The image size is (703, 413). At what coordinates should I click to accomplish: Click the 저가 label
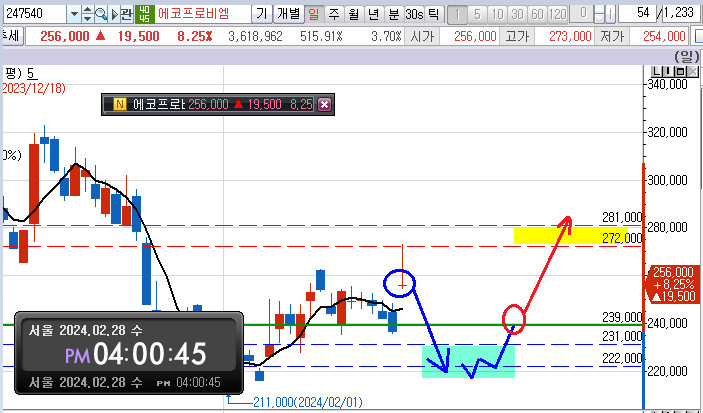click(612, 36)
